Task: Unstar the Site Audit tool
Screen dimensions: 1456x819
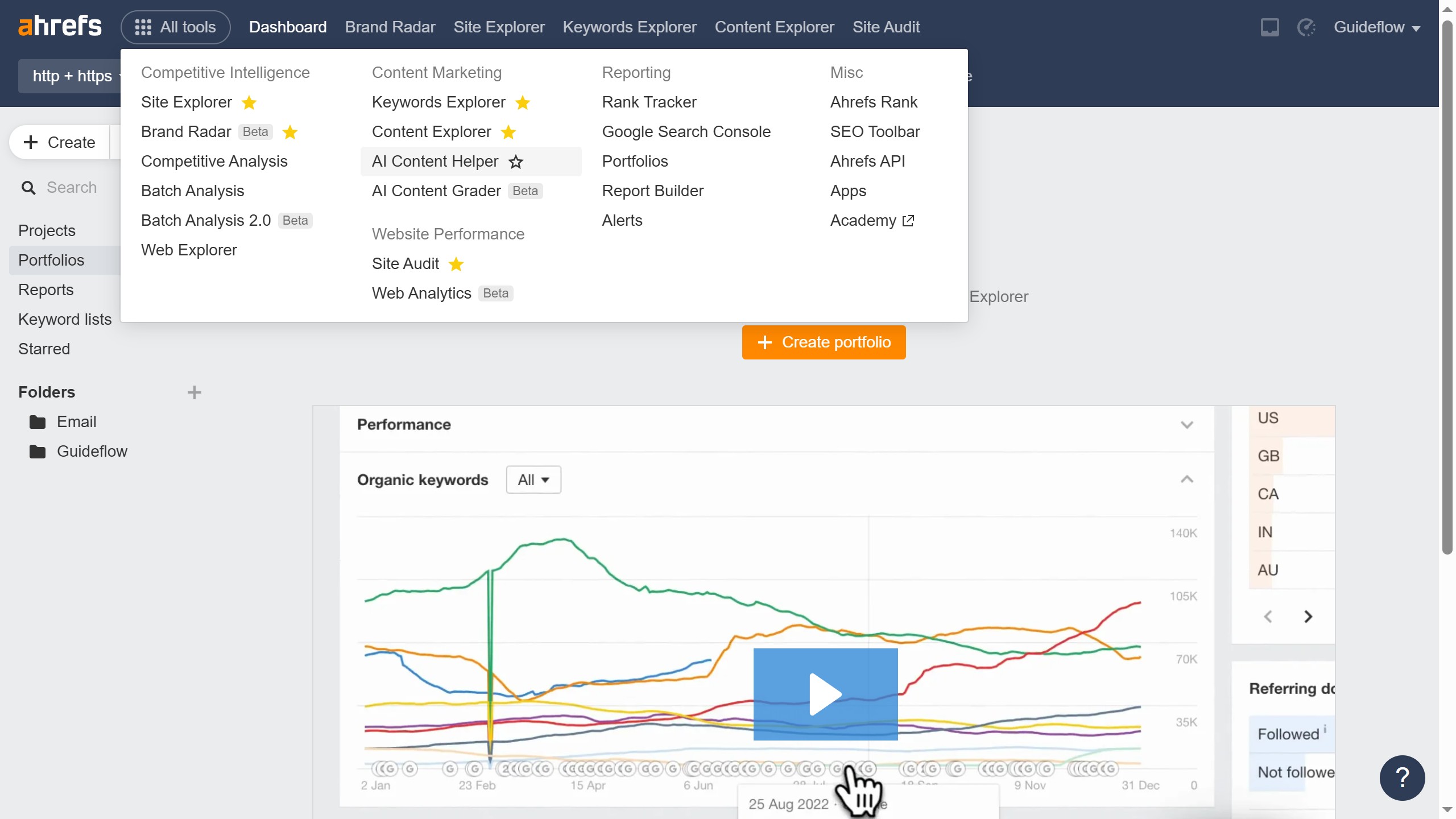Action: coord(456,264)
